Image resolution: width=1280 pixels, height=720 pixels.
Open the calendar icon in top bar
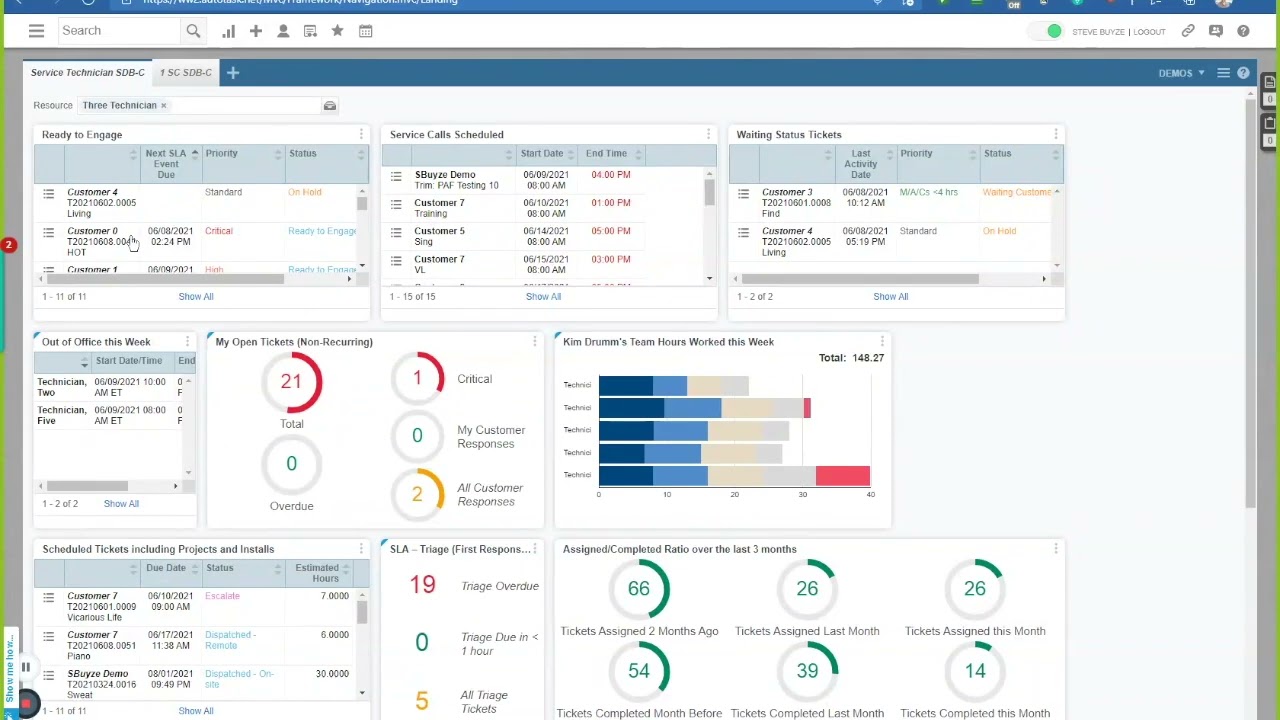[x=366, y=31]
